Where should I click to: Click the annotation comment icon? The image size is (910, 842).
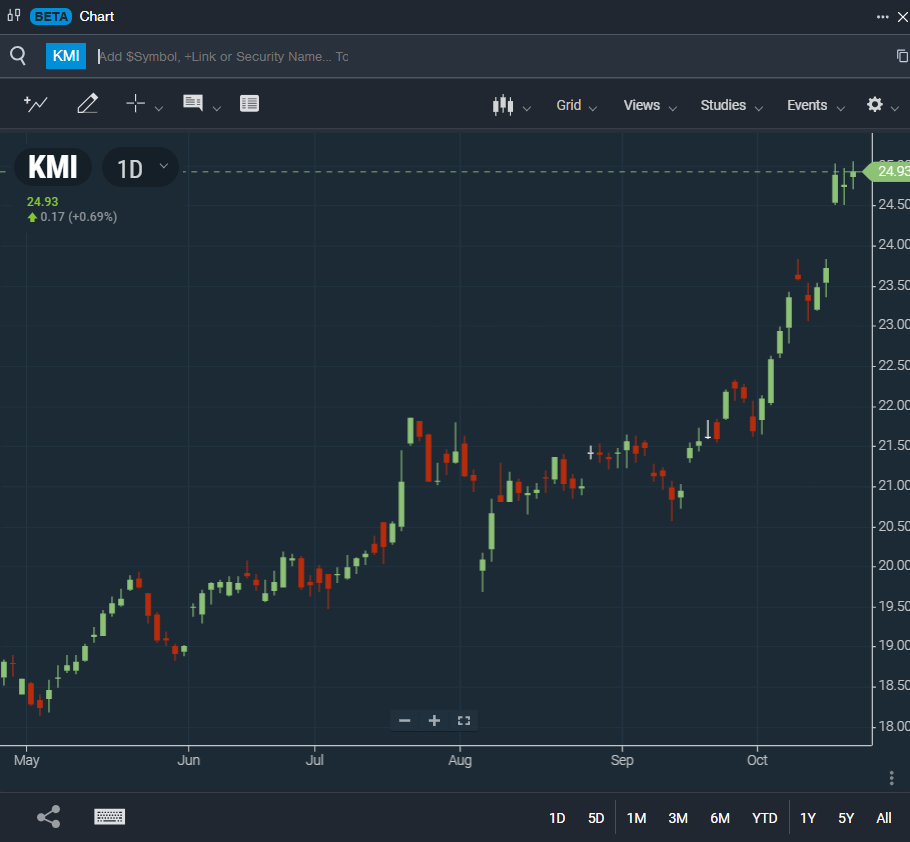click(x=193, y=103)
